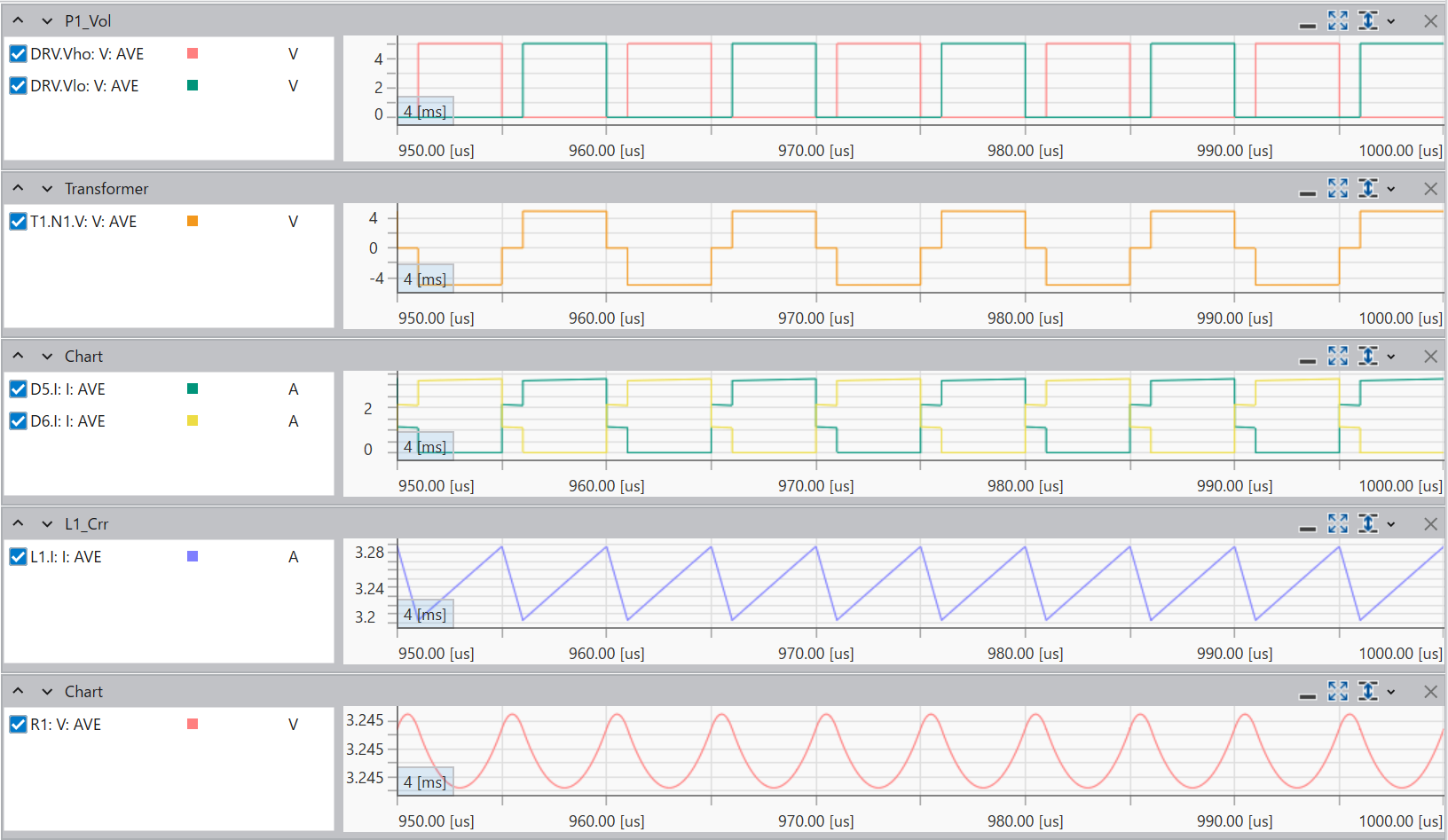
Task: Select the L1_Crr panel title
Action: pyautogui.click(x=86, y=524)
